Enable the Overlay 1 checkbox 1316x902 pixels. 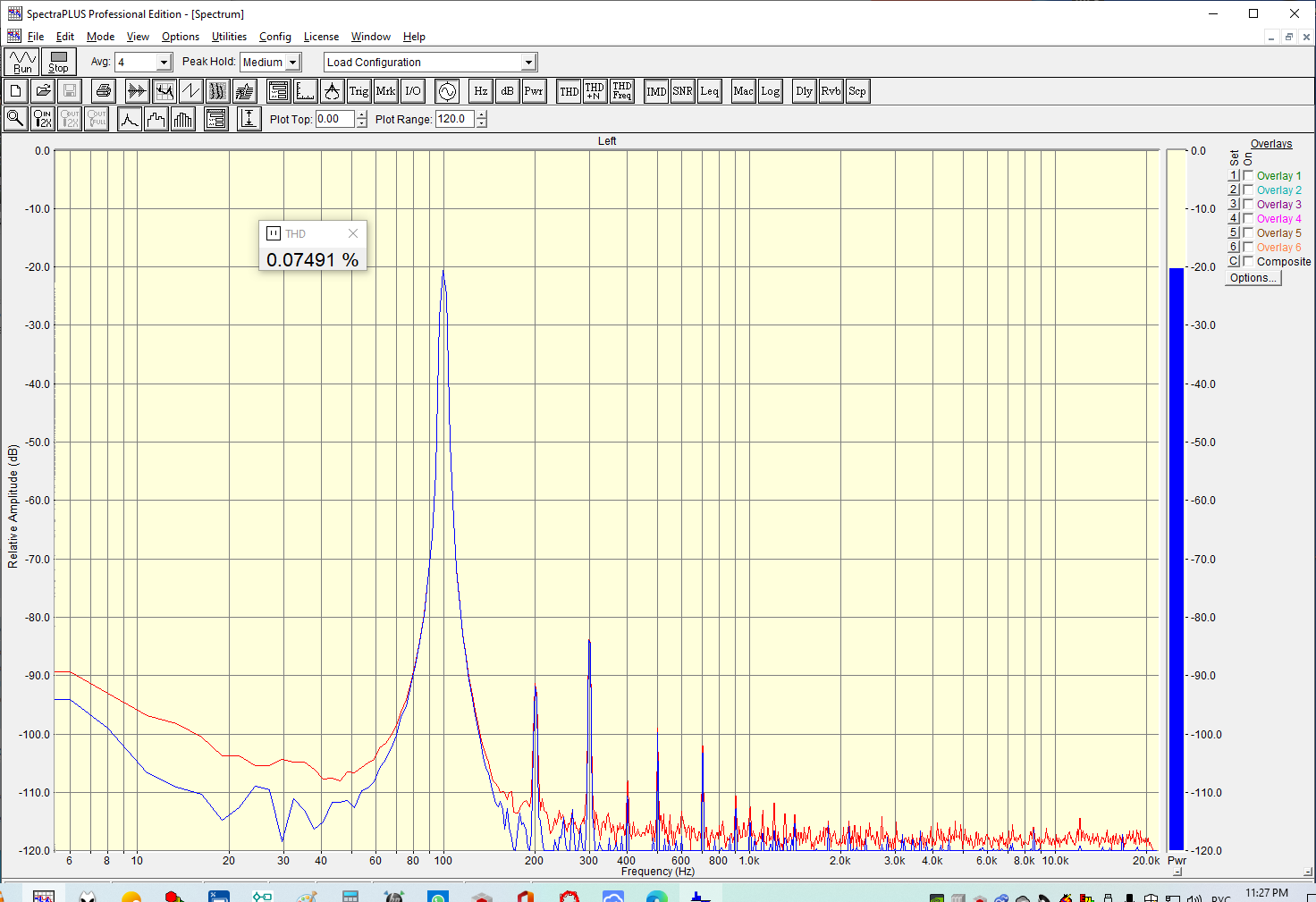pyautogui.click(x=1248, y=176)
